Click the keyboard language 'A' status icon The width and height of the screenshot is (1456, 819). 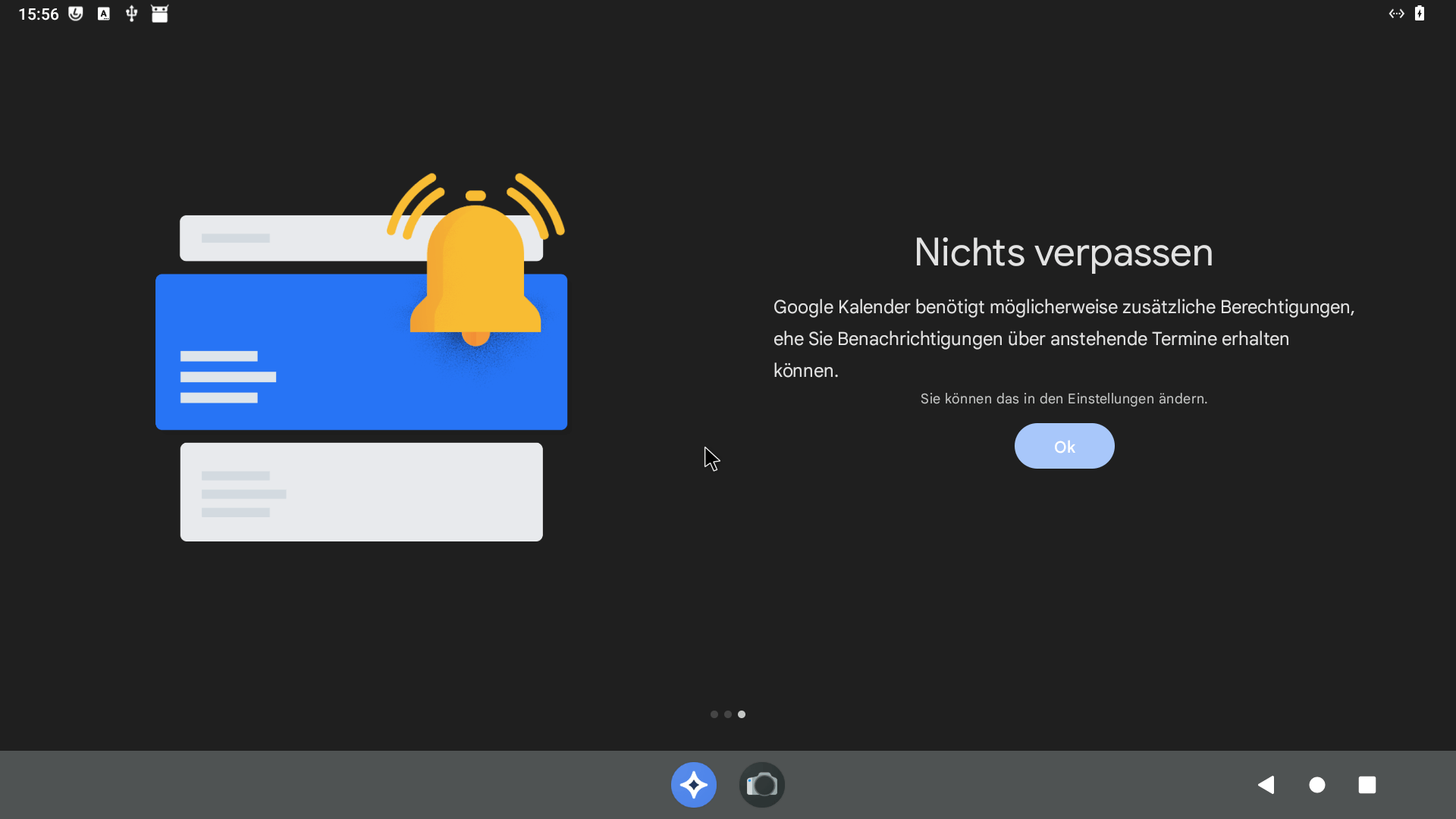point(104,14)
